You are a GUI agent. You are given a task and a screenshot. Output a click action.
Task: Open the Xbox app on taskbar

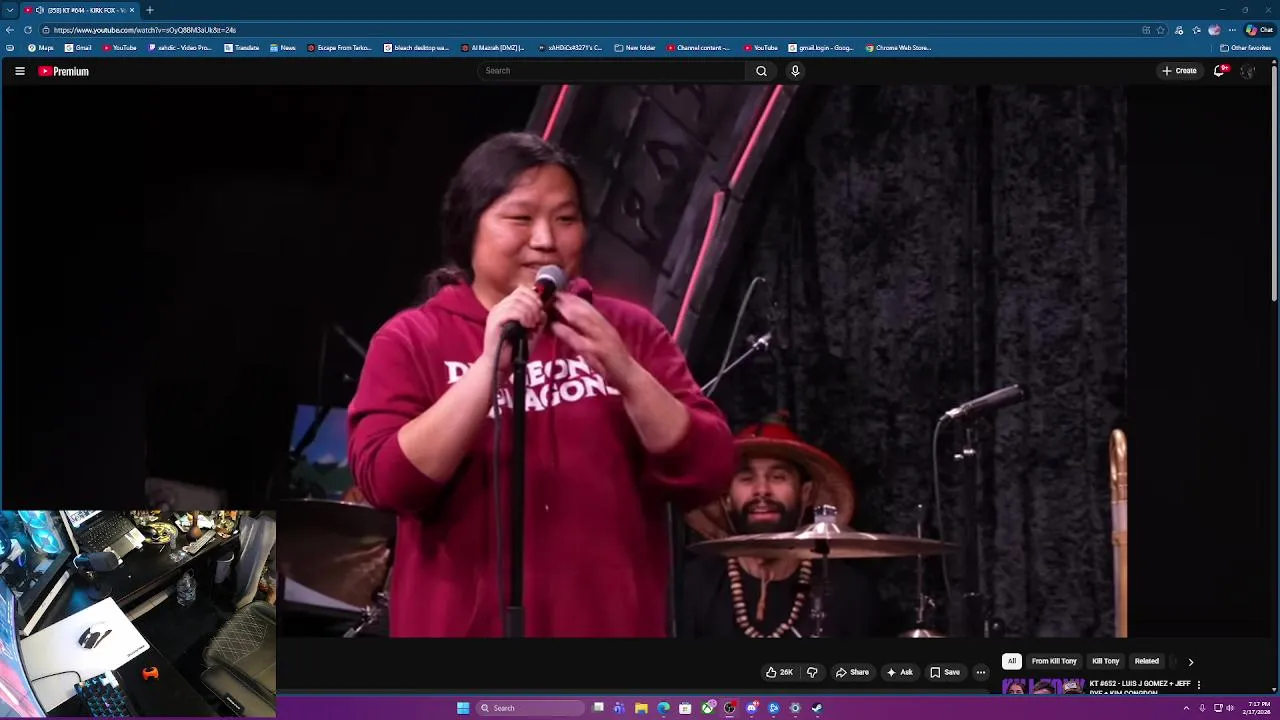pyautogui.click(x=708, y=708)
